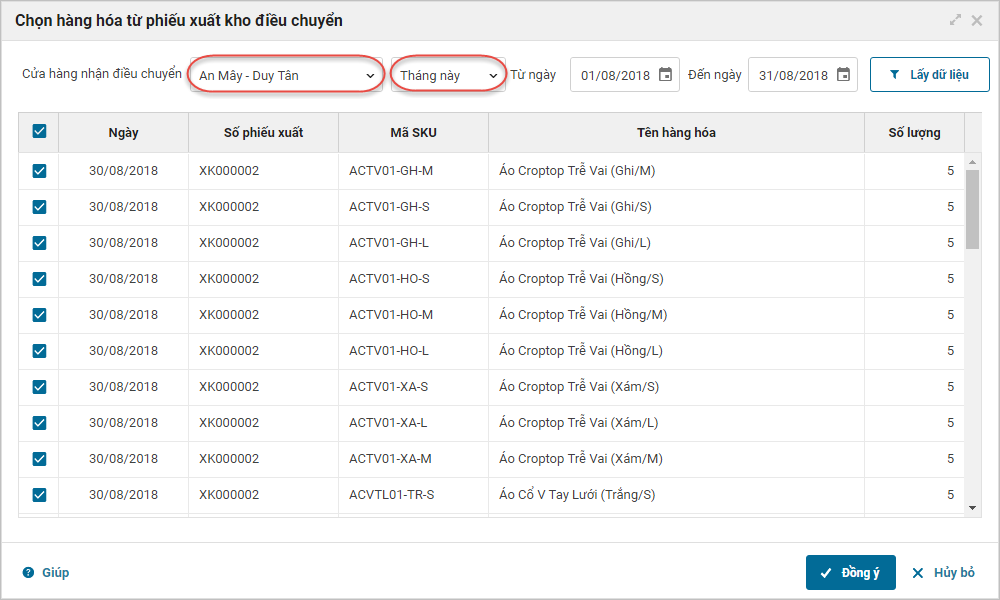Click the table scrollbar up arrow

pyautogui.click(x=973, y=162)
